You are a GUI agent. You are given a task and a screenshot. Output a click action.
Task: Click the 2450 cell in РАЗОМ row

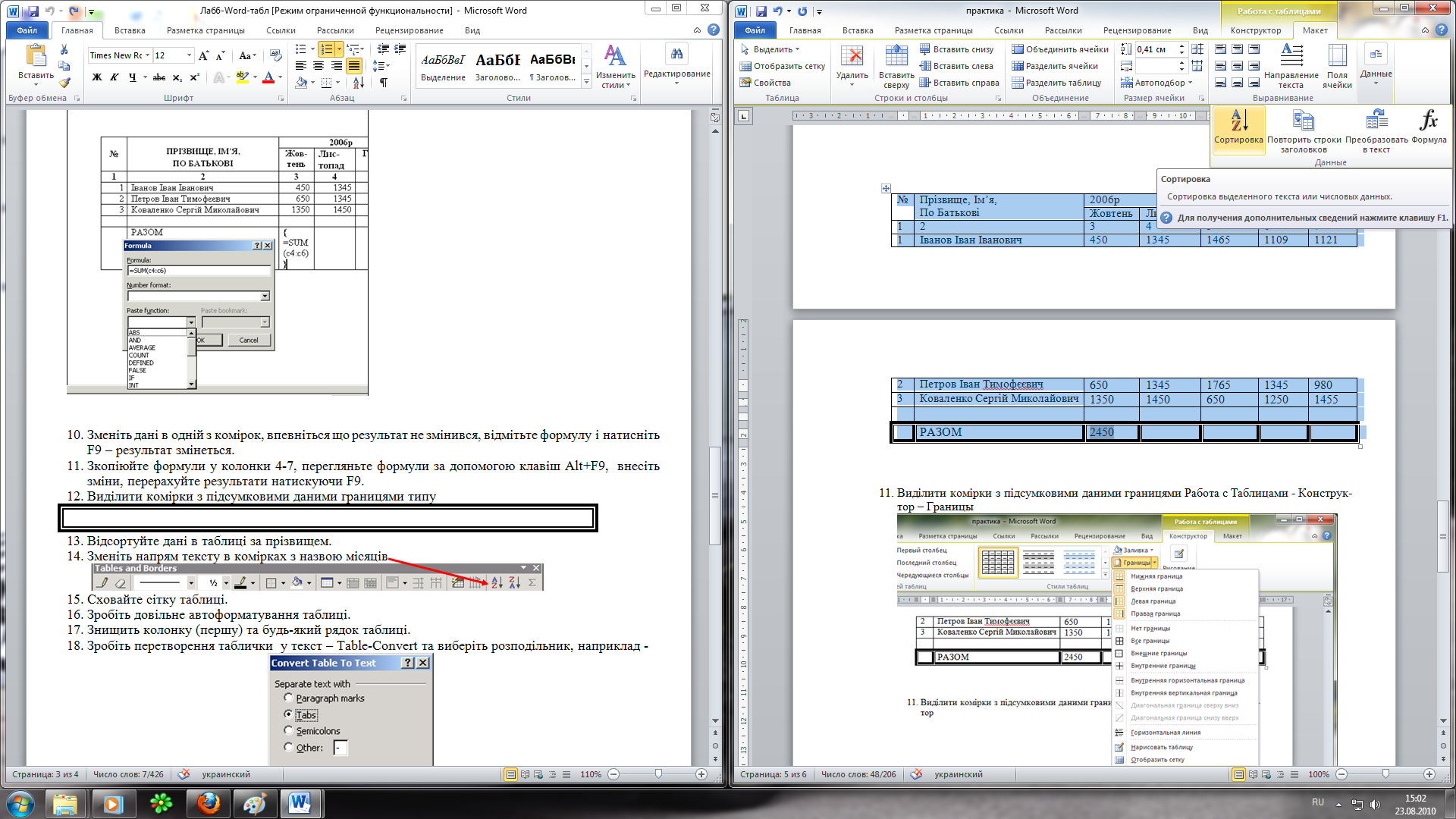coord(1111,432)
